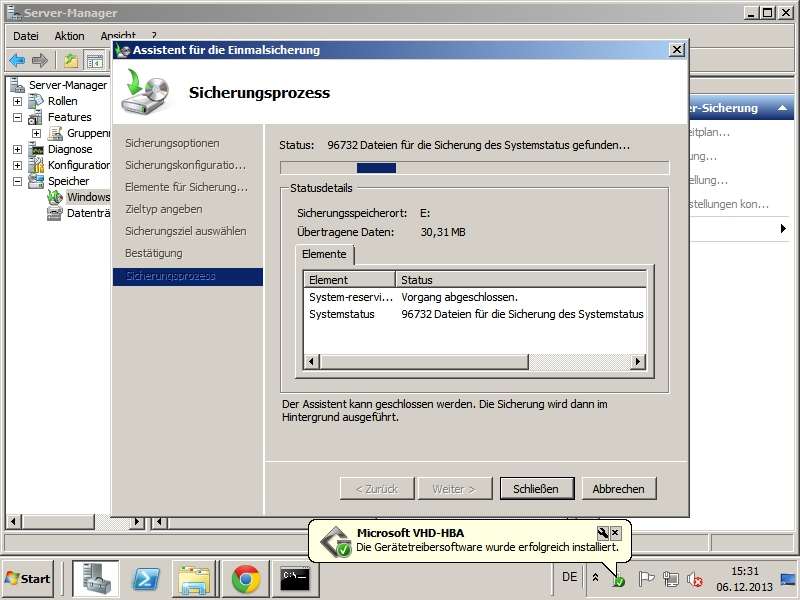Close the backup wizard dialog
The height and width of the screenshot is (600, 800).
(677, 49)
